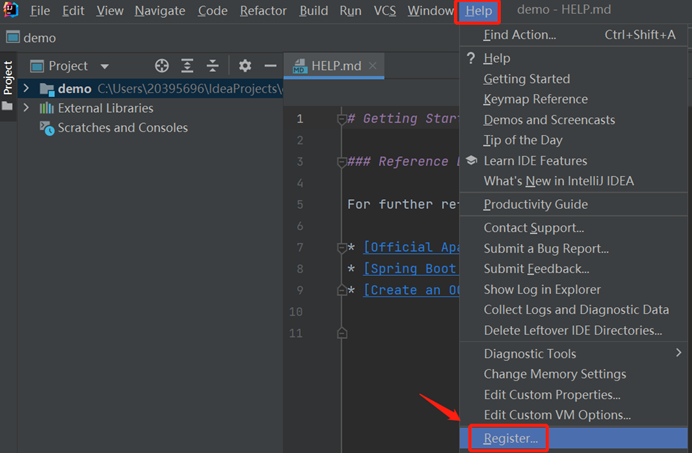Click the HELP.md markdown file icon
The image size is (692, 453).
point(300,66)
